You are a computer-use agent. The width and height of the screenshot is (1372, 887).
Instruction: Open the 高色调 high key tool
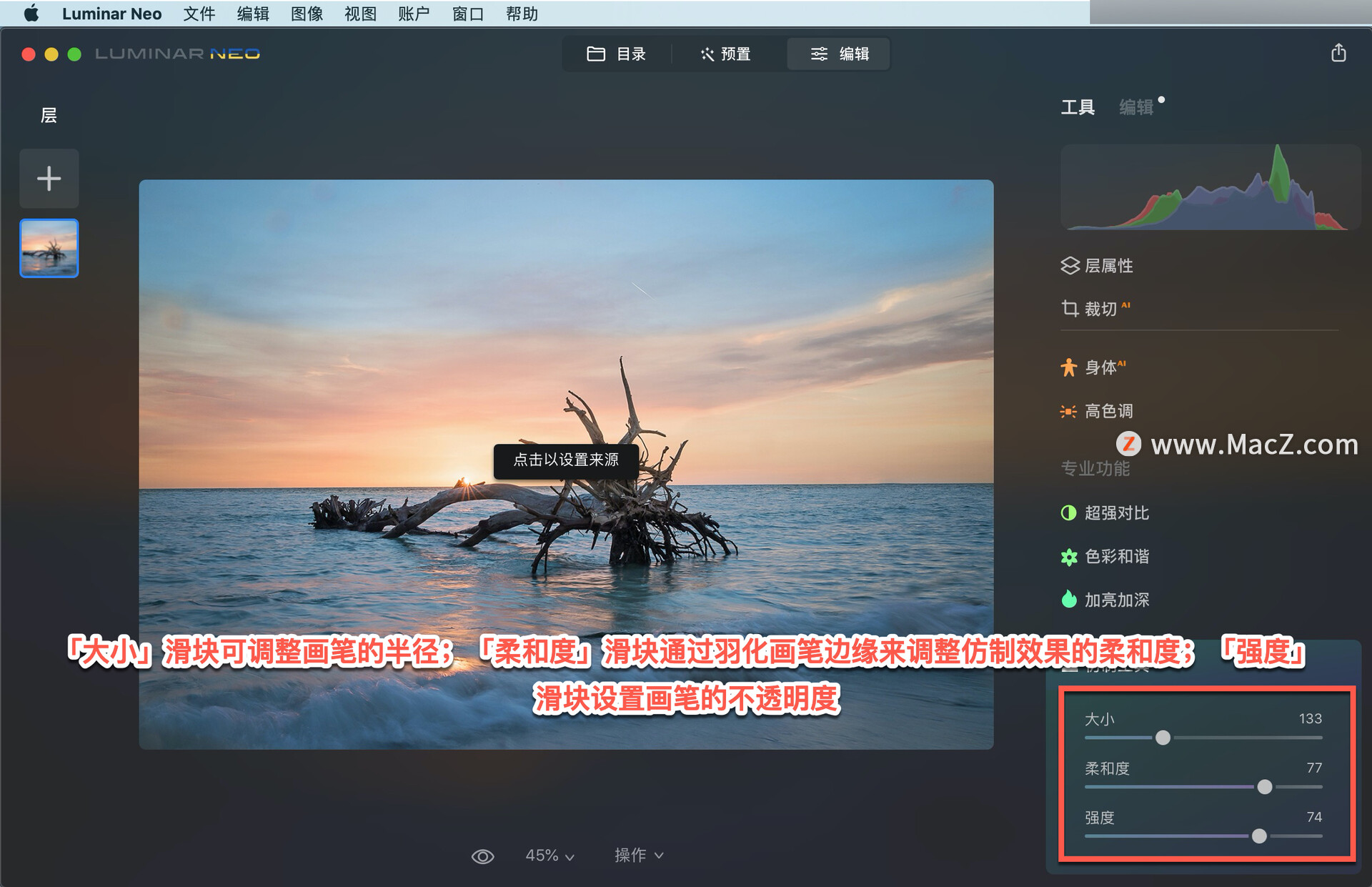(x=1098, y=411)
